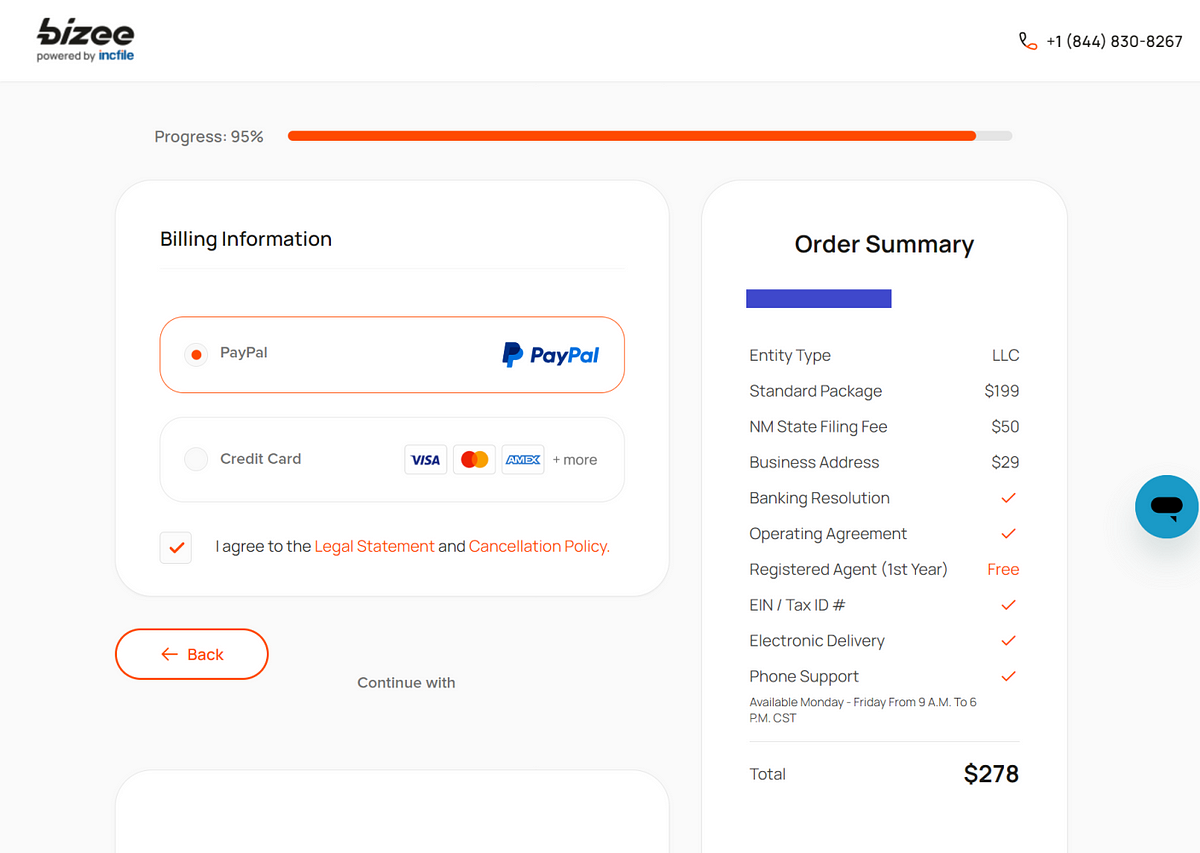
Task: Click the phone support hours note
Action: pyautogui.click(x=863, y=710)
